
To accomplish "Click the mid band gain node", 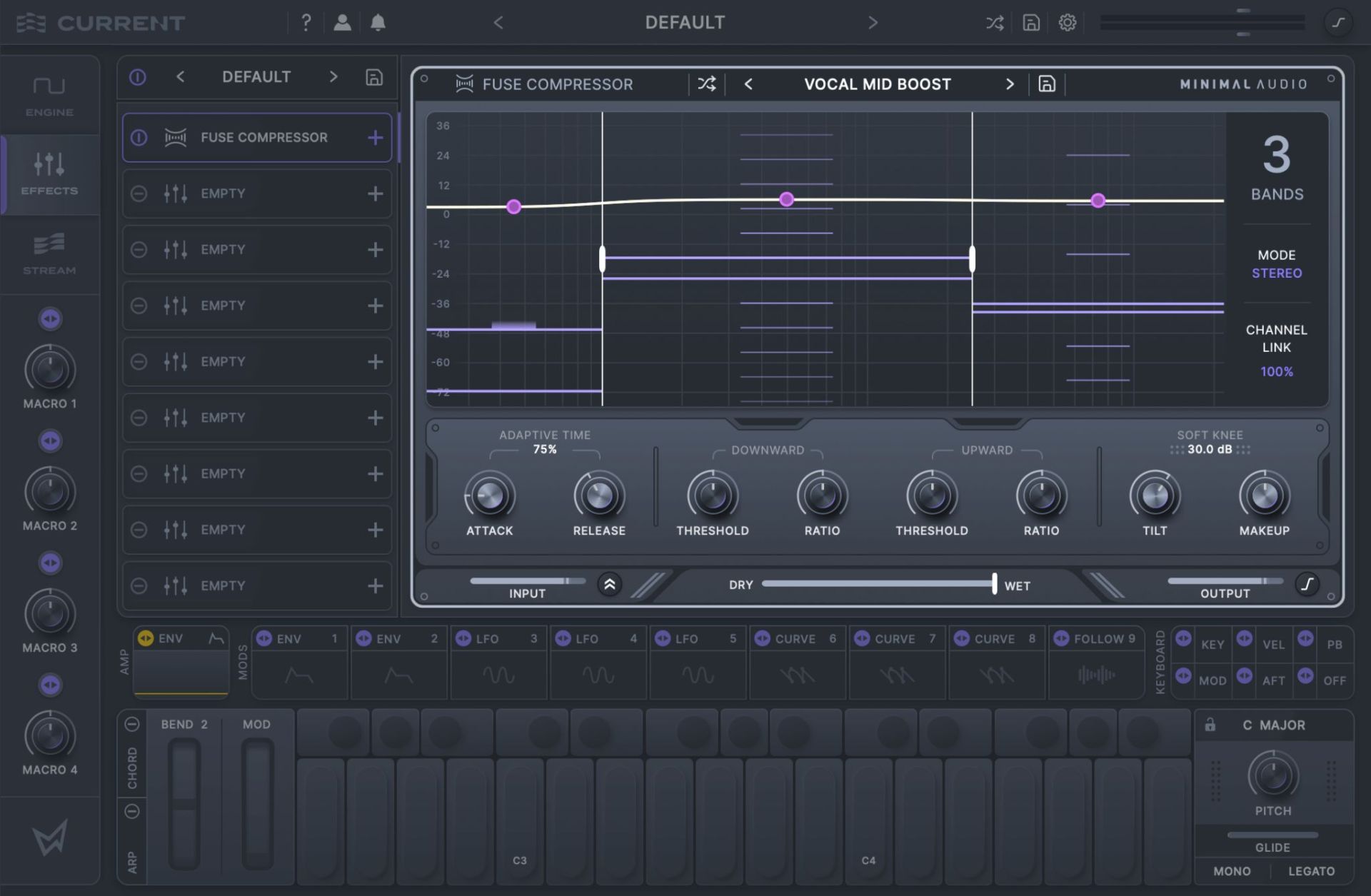I will pos(786,199).
